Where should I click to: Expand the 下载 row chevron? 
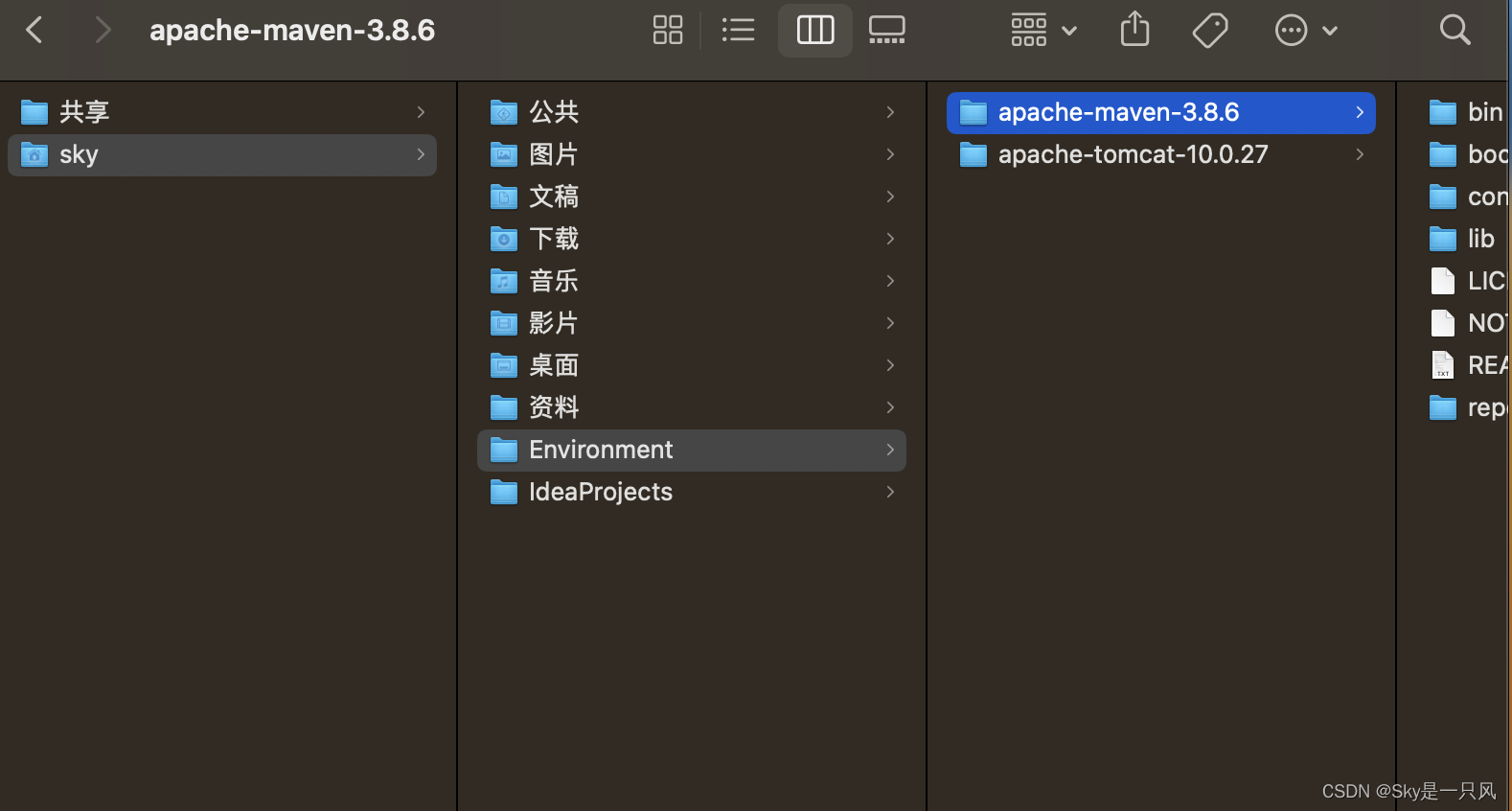click(890, 239)
